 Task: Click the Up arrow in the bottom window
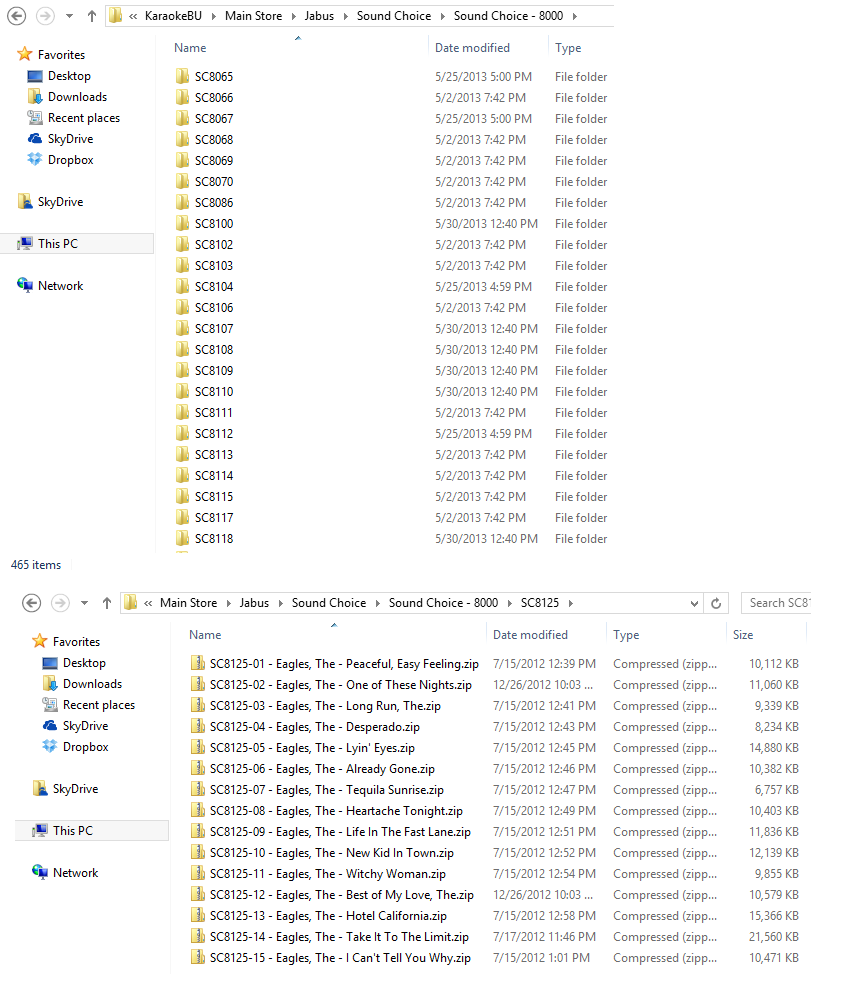107,603
